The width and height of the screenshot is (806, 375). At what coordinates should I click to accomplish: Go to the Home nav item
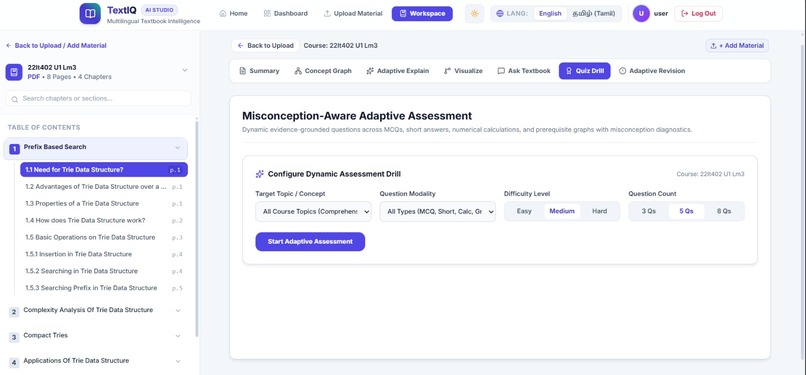(x=233, y=13)
